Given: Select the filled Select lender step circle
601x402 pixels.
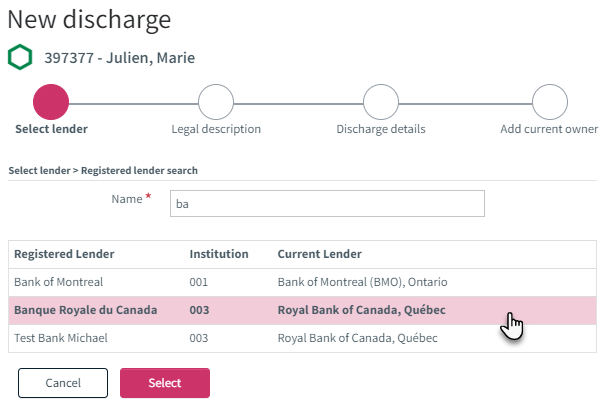Looking at the screenshot, I should click(51, 102).
